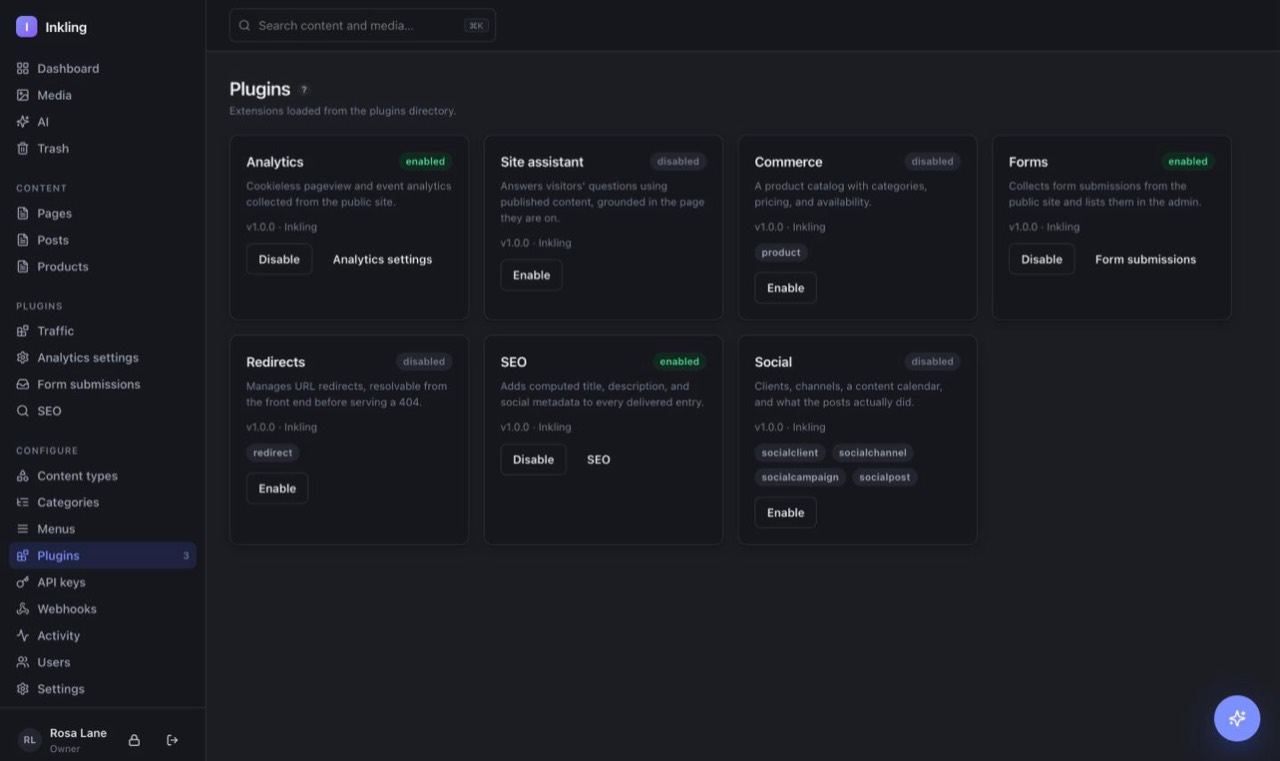Click the disabled badge on Redirects card
The image size is (1280, 761).
tap(424, 362)
